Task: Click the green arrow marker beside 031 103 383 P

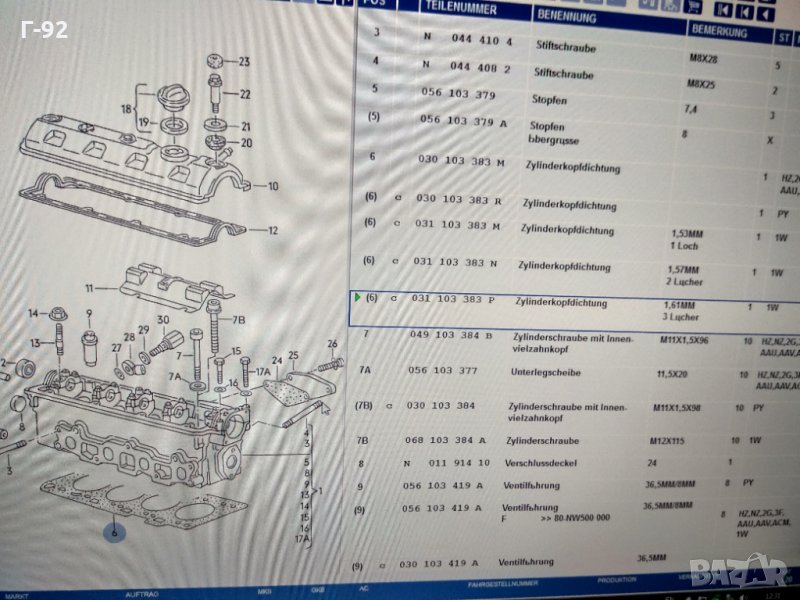Action: [357, 297]
